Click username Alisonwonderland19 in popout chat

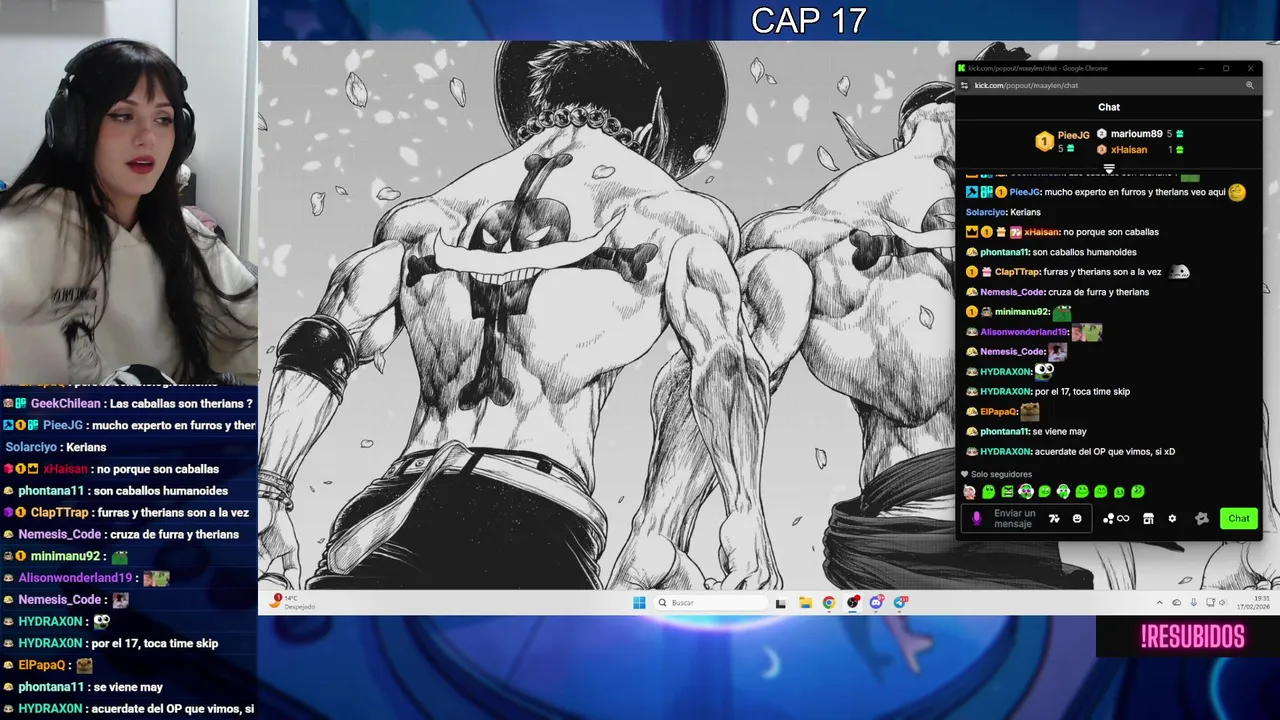pos(1024,332)
